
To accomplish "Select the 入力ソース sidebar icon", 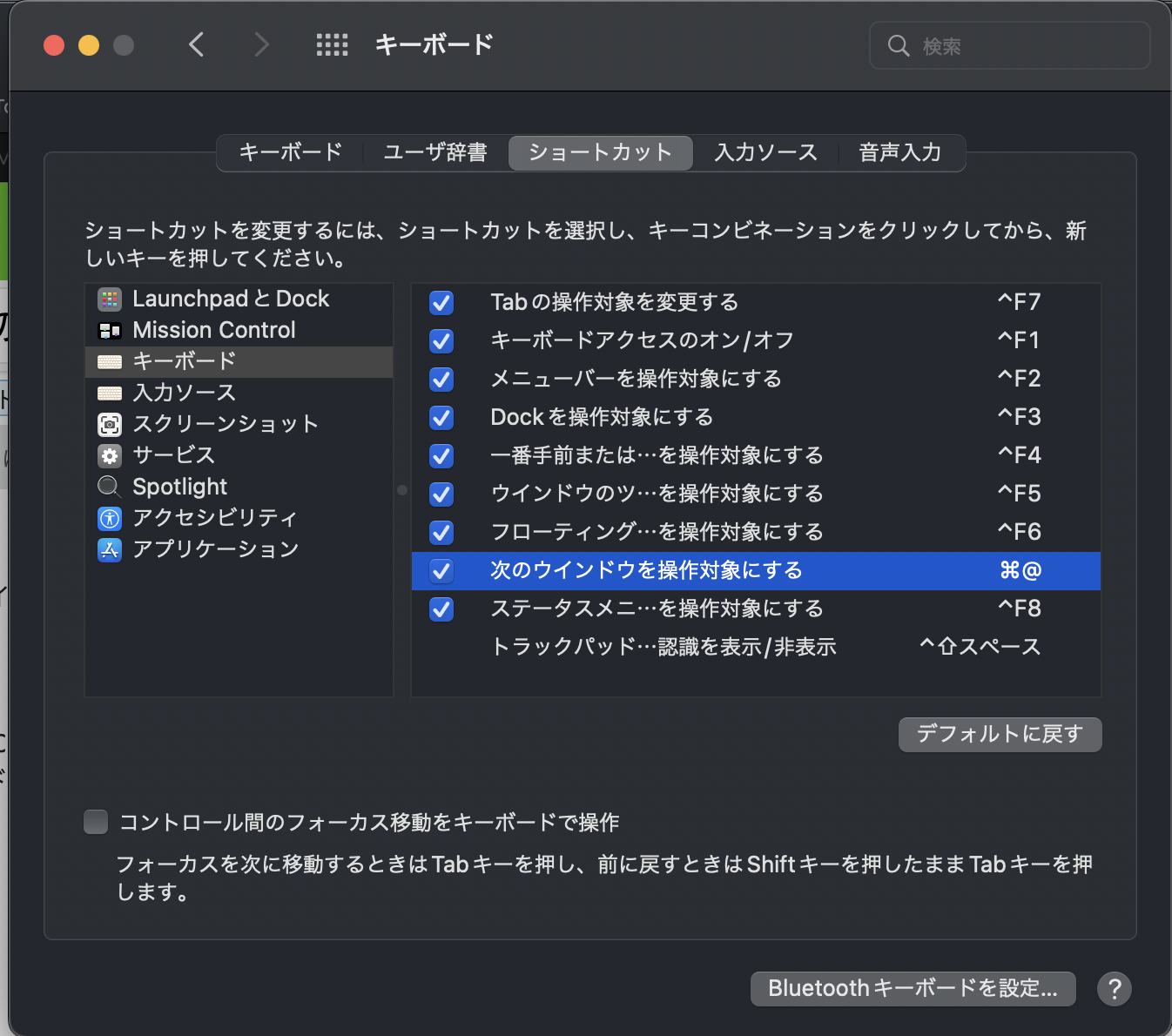I will [x=109, y=393].
